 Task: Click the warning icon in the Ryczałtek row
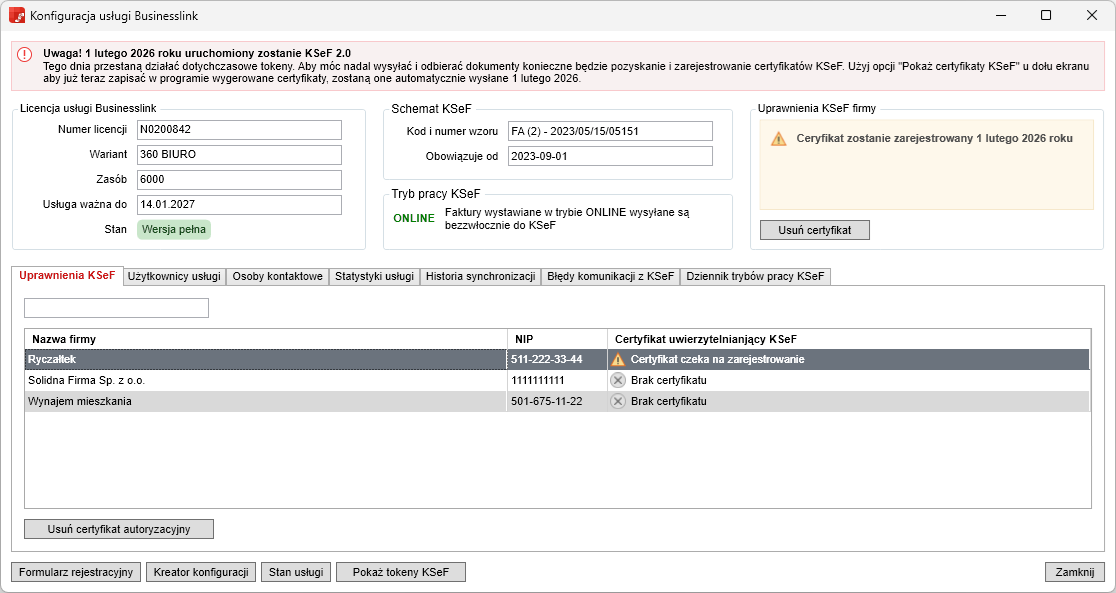pyautogui.click(x=618, y=359)
